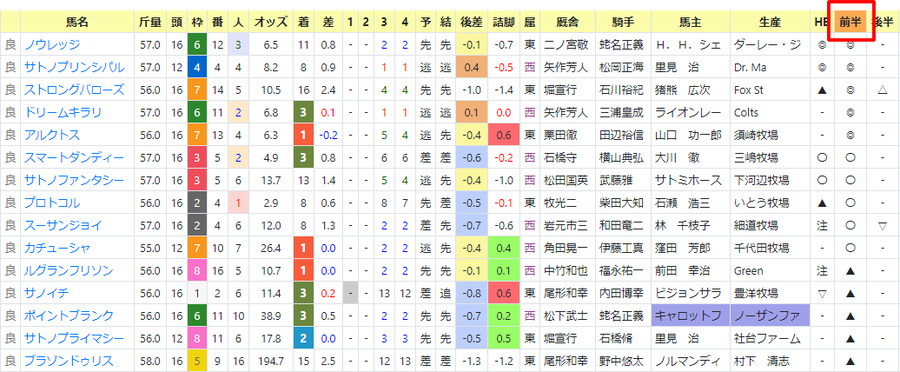Sort by the 馬名 column header

77,22
